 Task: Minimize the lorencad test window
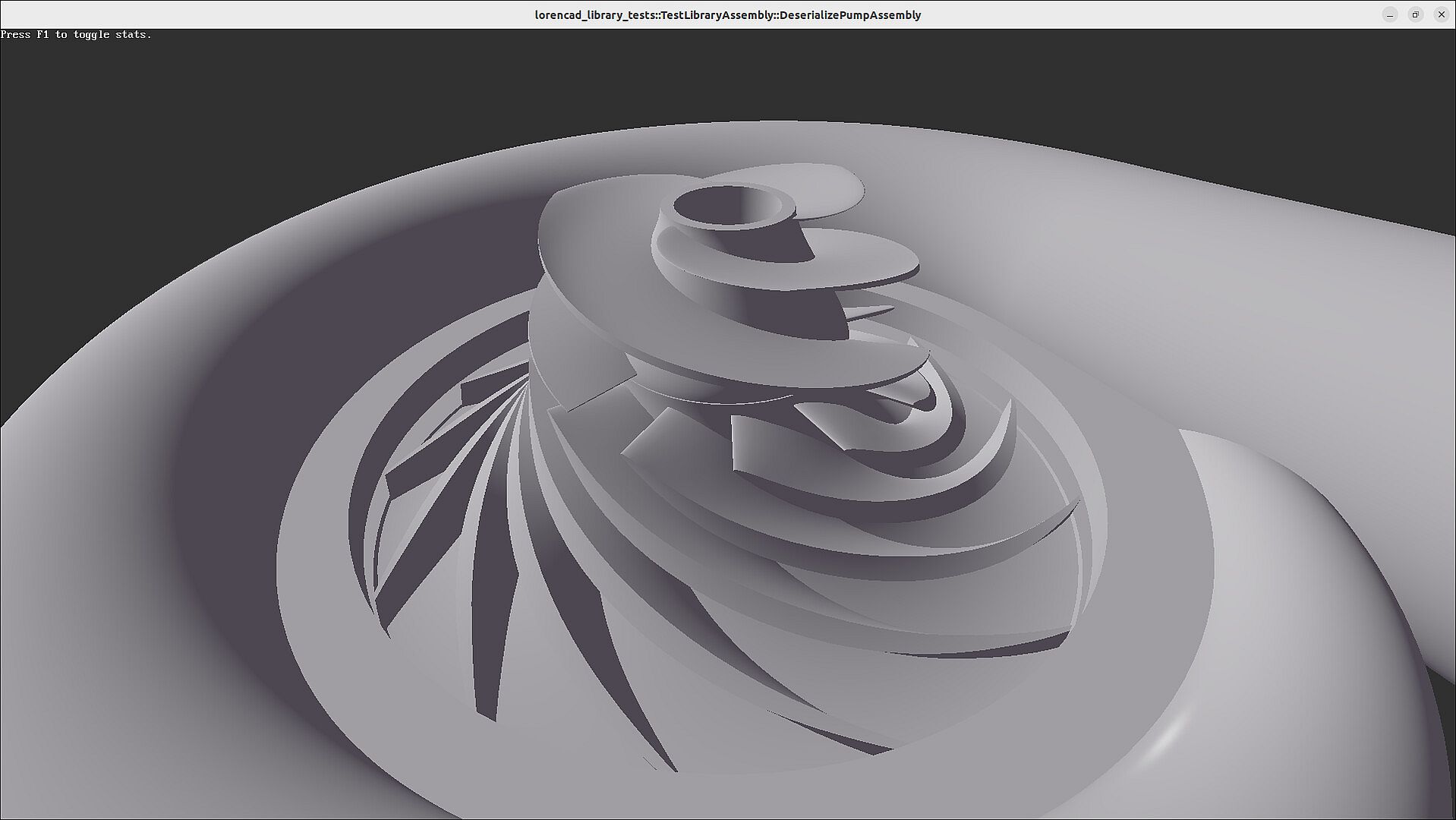(1390, 14)
